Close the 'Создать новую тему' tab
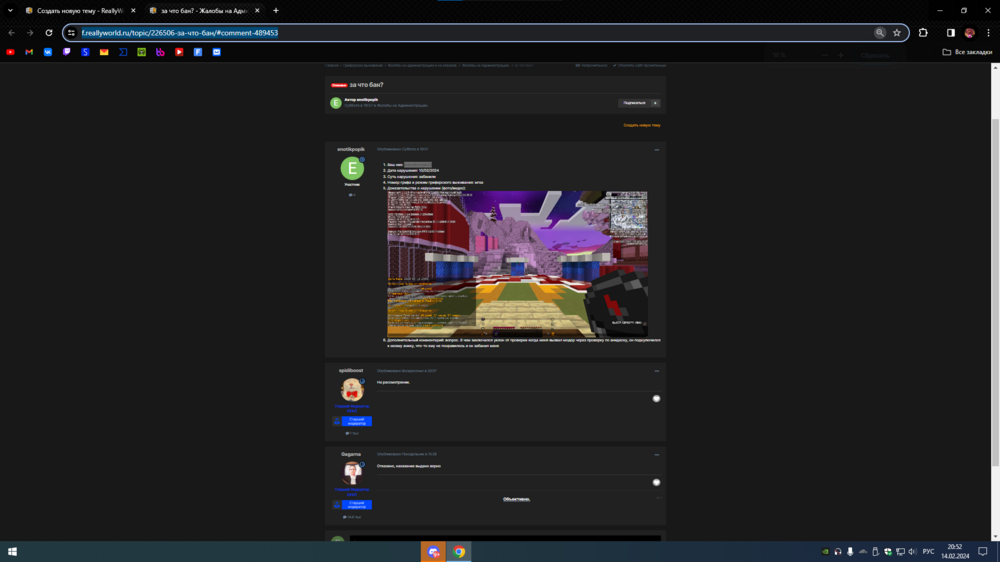This screenshot has height=562, width=1000. click(x=133, y=11)
